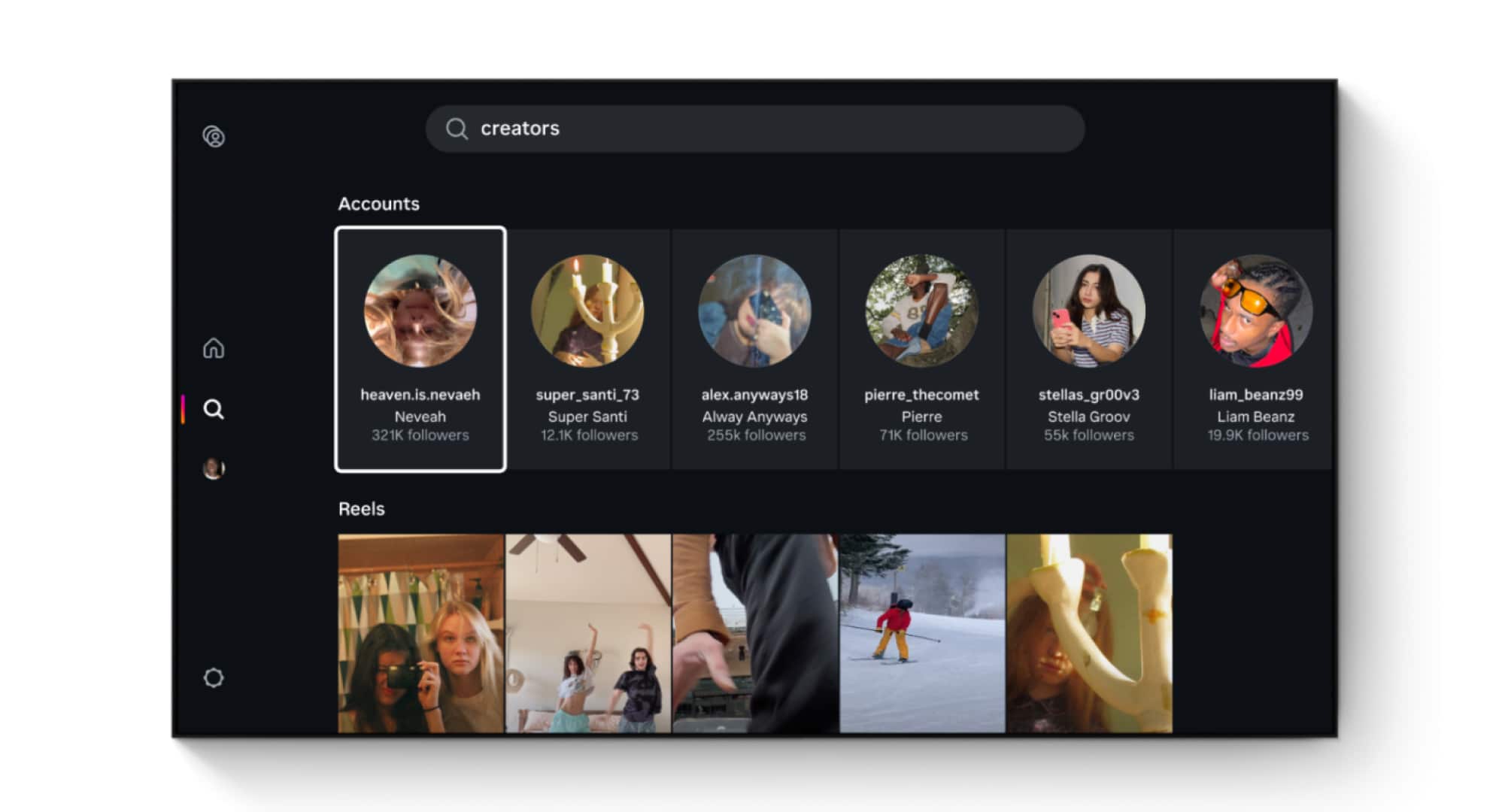Select alex.anyways18 profile picture

pyautogui.click(x=754, y=311)
